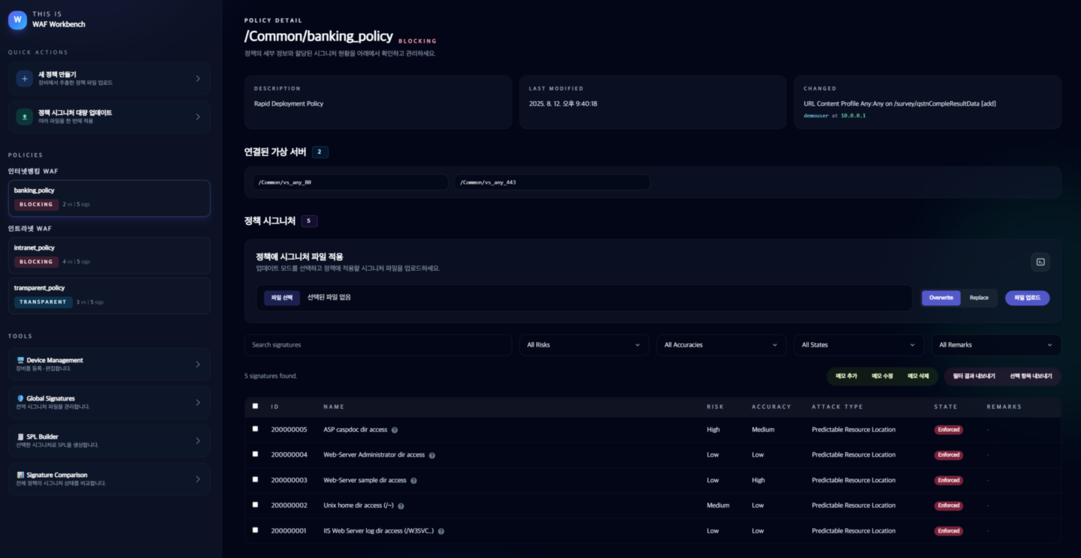Image resolution: width=1081 pixels, height=558 pixels.
Task: Expand the All Accuracies dropdown
Action: coord(720,345)
